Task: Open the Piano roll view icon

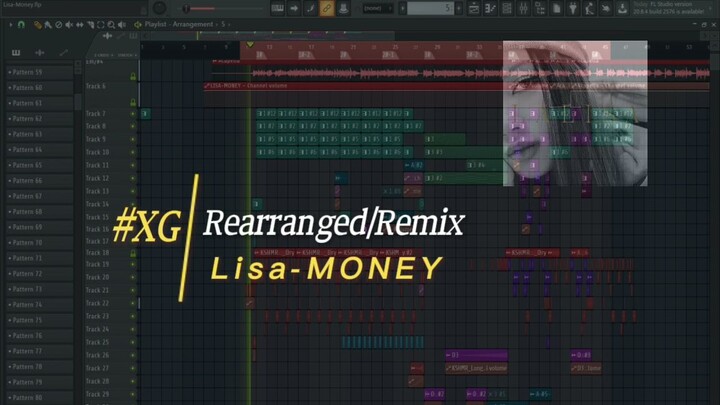Action: click(490, 8)
